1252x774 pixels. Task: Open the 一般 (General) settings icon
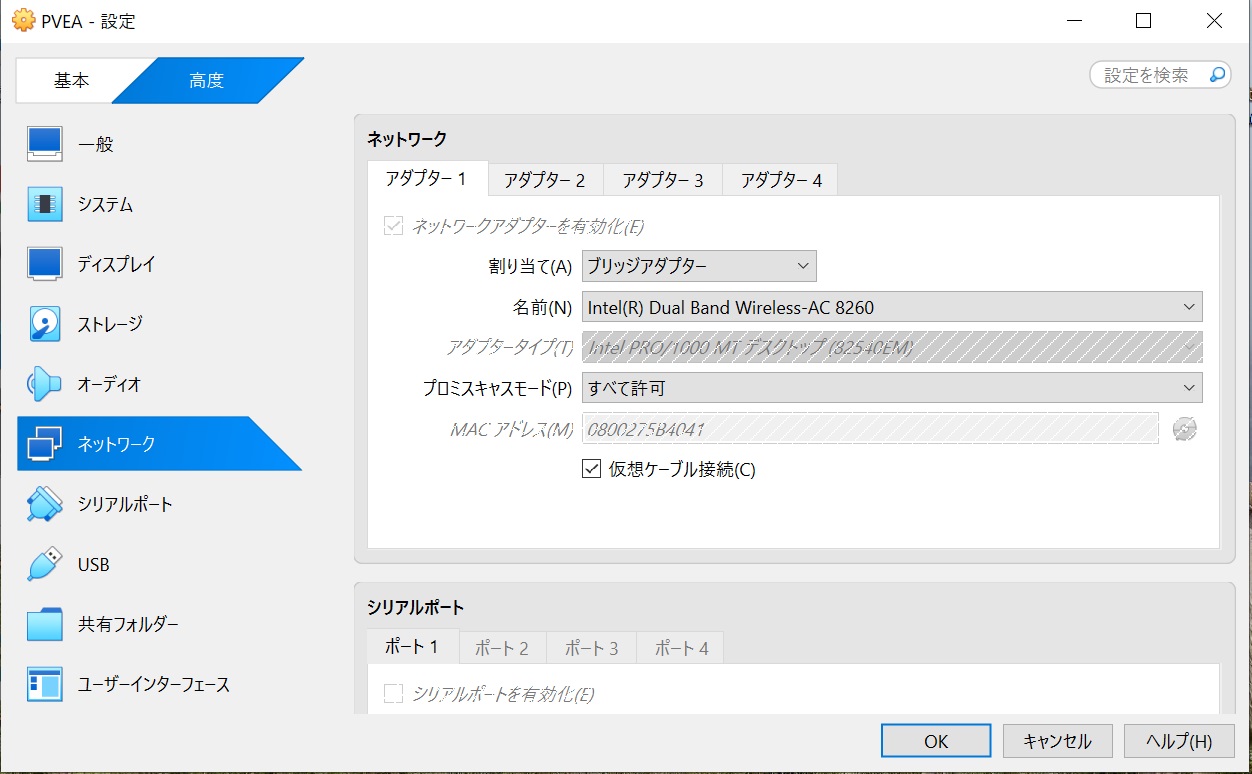tap(45, 144)
